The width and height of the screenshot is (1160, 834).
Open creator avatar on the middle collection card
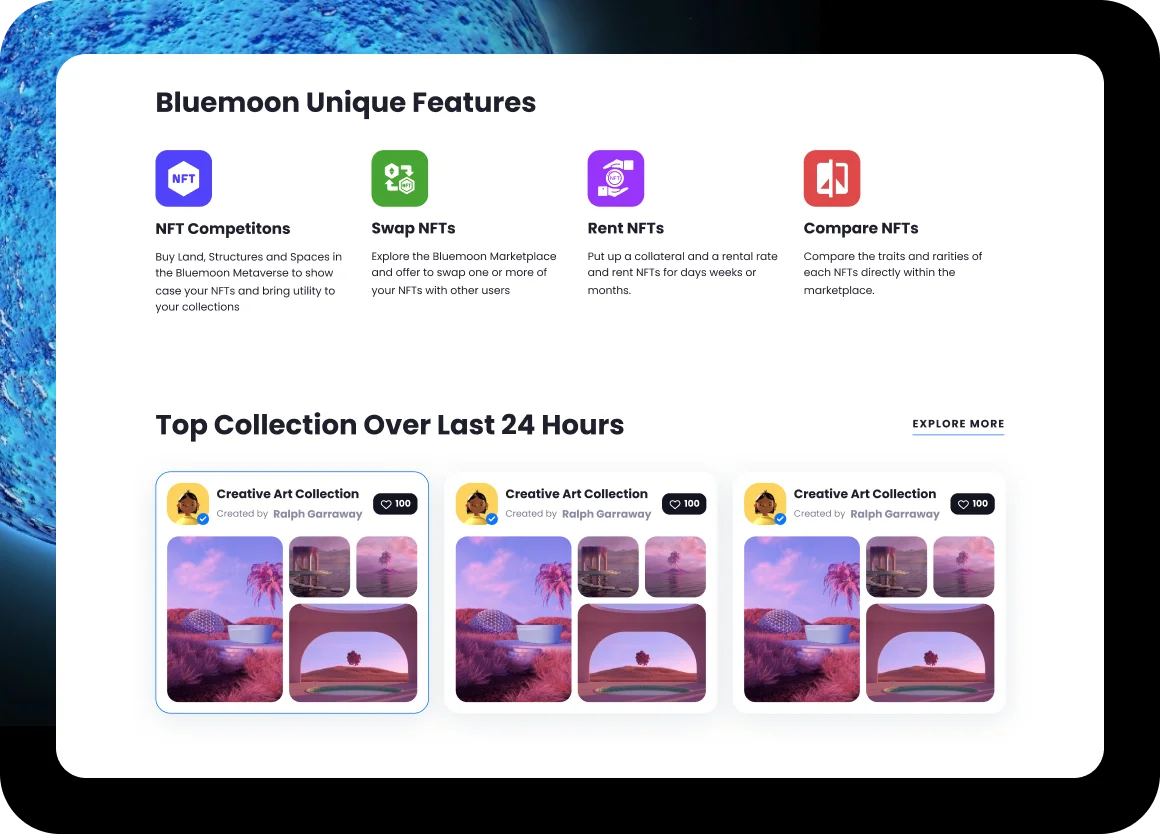click(x=477, y=504)
